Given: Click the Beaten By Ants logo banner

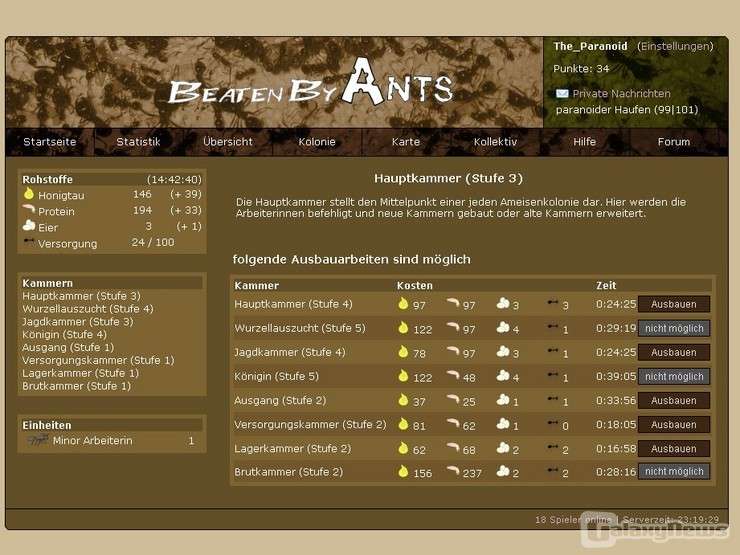Looking at the screenshot, I should pos(311,84).
